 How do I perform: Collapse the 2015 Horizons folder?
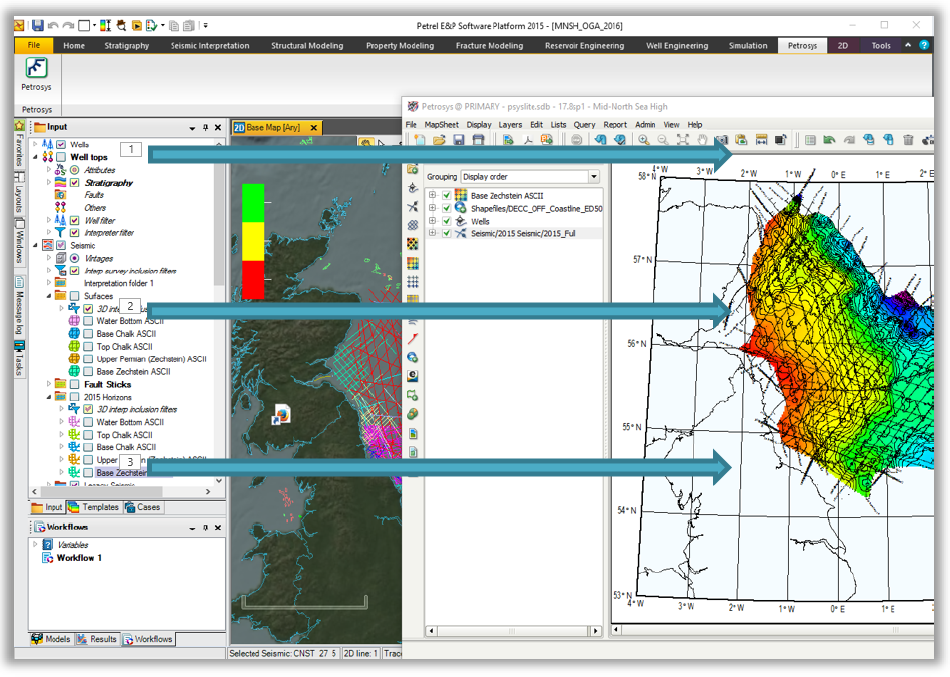pyautogui.click(x=48, y=397)
